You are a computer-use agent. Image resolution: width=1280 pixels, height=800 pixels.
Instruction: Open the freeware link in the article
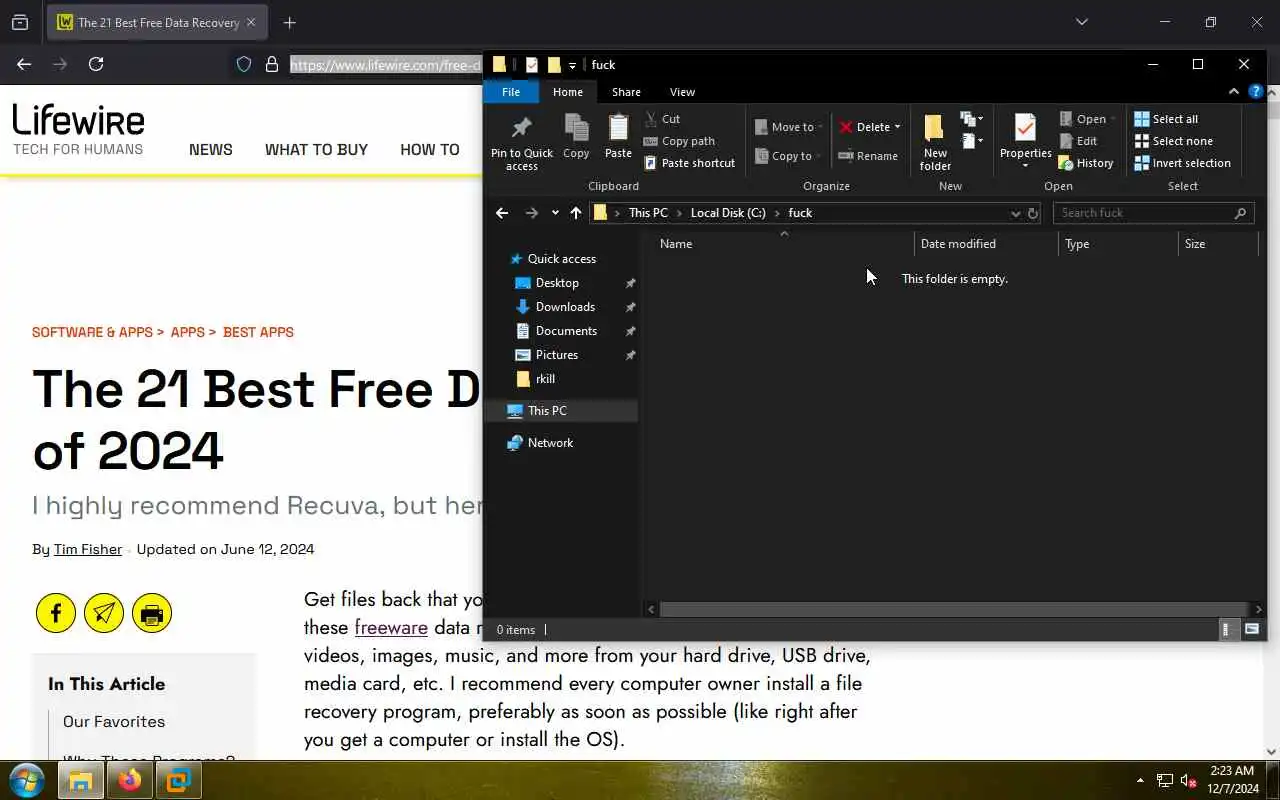pos(391,628)
